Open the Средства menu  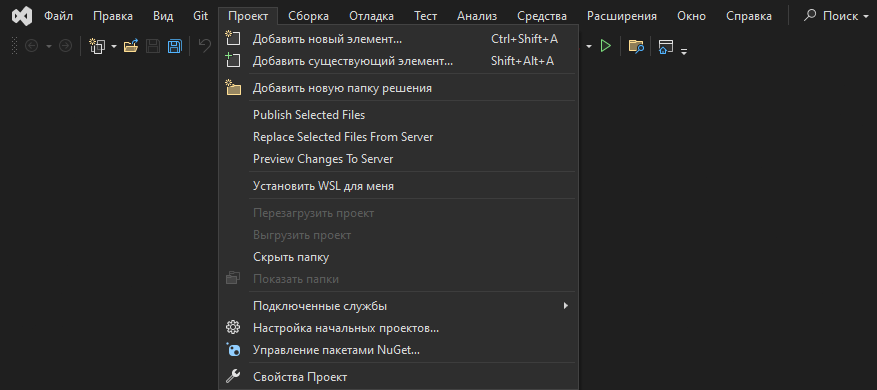coord(541,16)
